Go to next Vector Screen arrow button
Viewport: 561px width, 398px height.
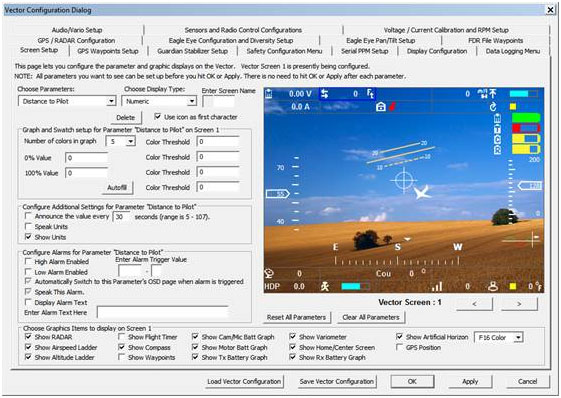click(x=519, y=304)
